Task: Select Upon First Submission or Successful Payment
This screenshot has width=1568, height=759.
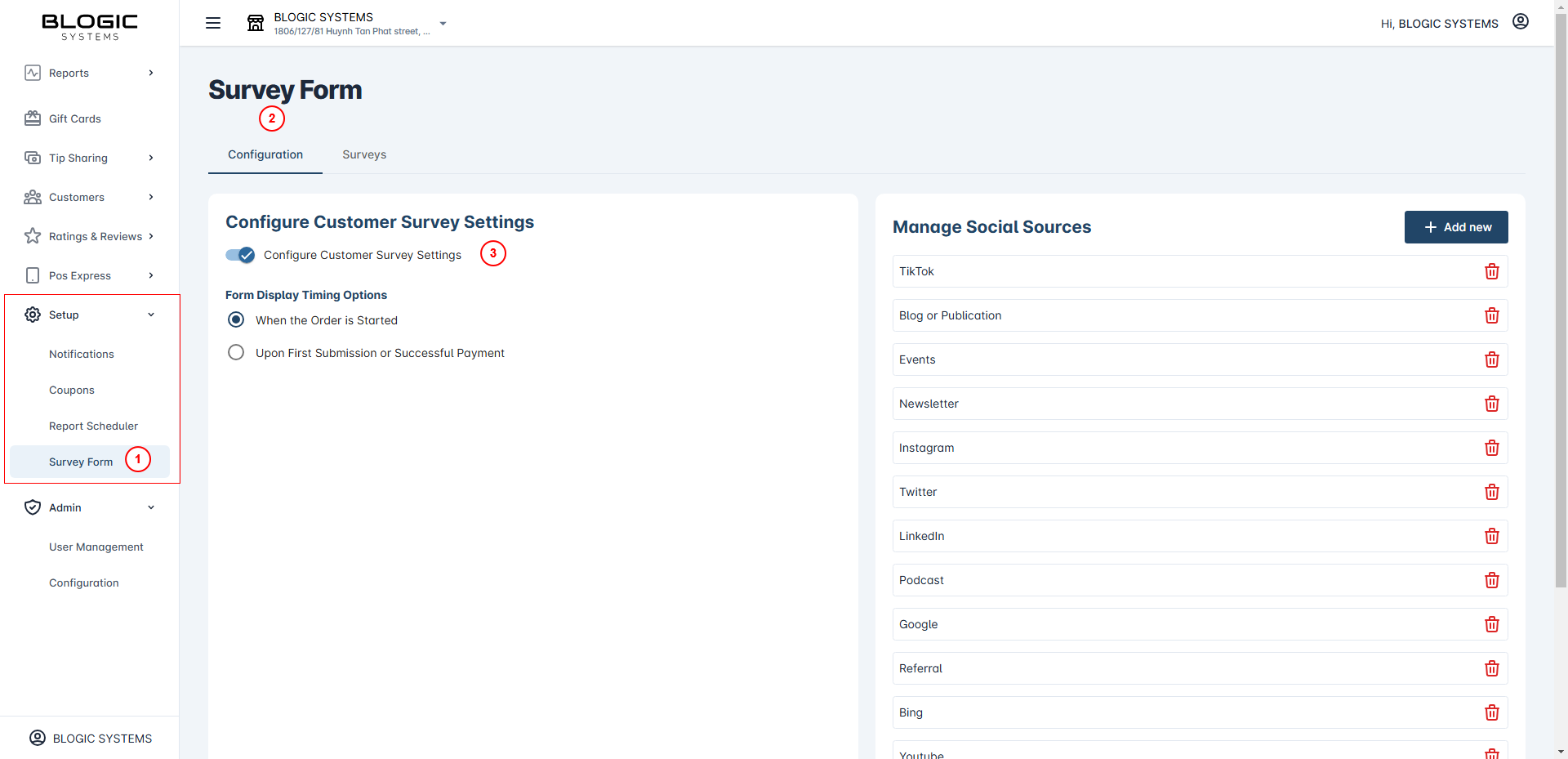Action: (236, 352)
